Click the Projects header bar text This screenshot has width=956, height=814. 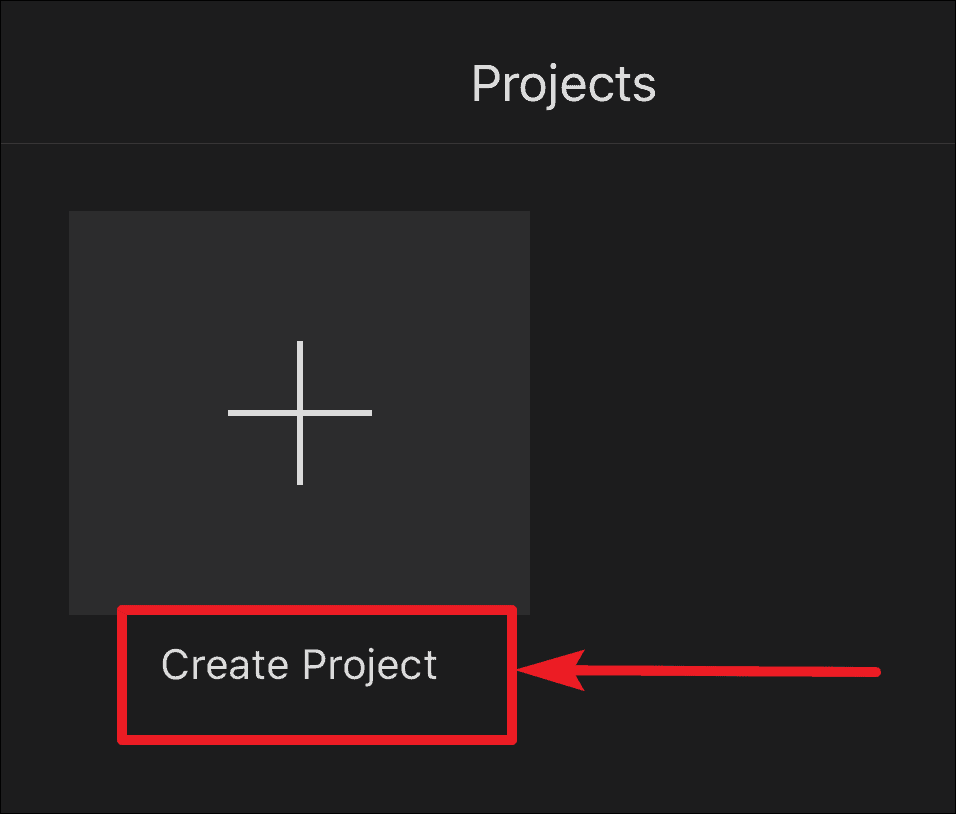point(563,84)
